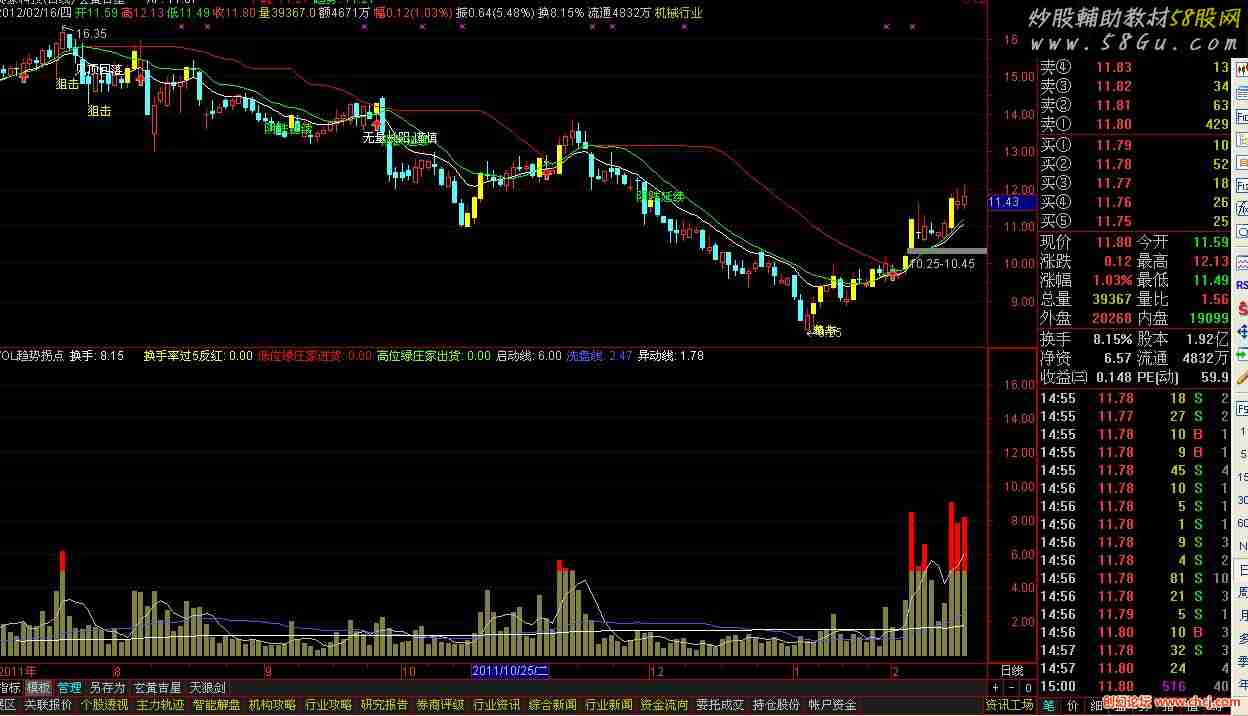Open the 资讯工场 button
Image resolution: width=1248 pixels, height=716 pixels.
pos(1010,705)
